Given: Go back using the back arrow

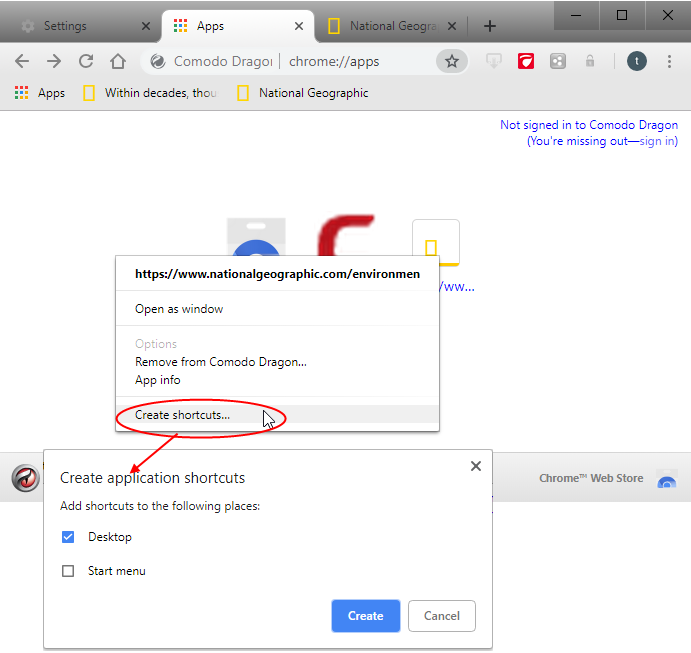Looking at the screenshot, I should pos(22,61).
